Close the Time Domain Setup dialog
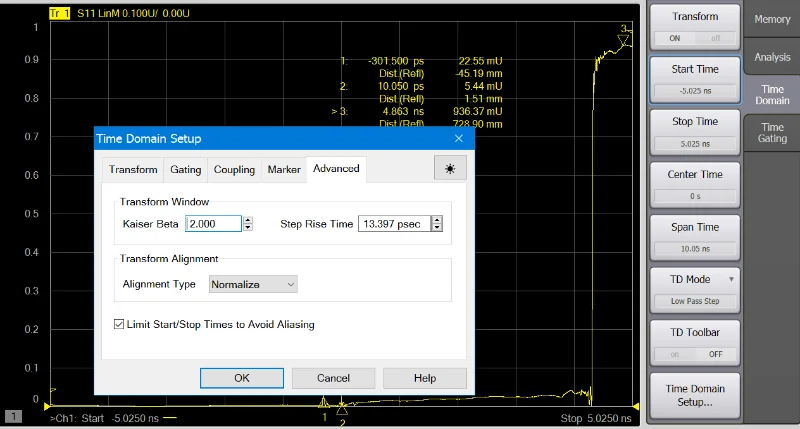Image resolution: width=800 pixels, height=429 pixels. (x=459, y=138)
